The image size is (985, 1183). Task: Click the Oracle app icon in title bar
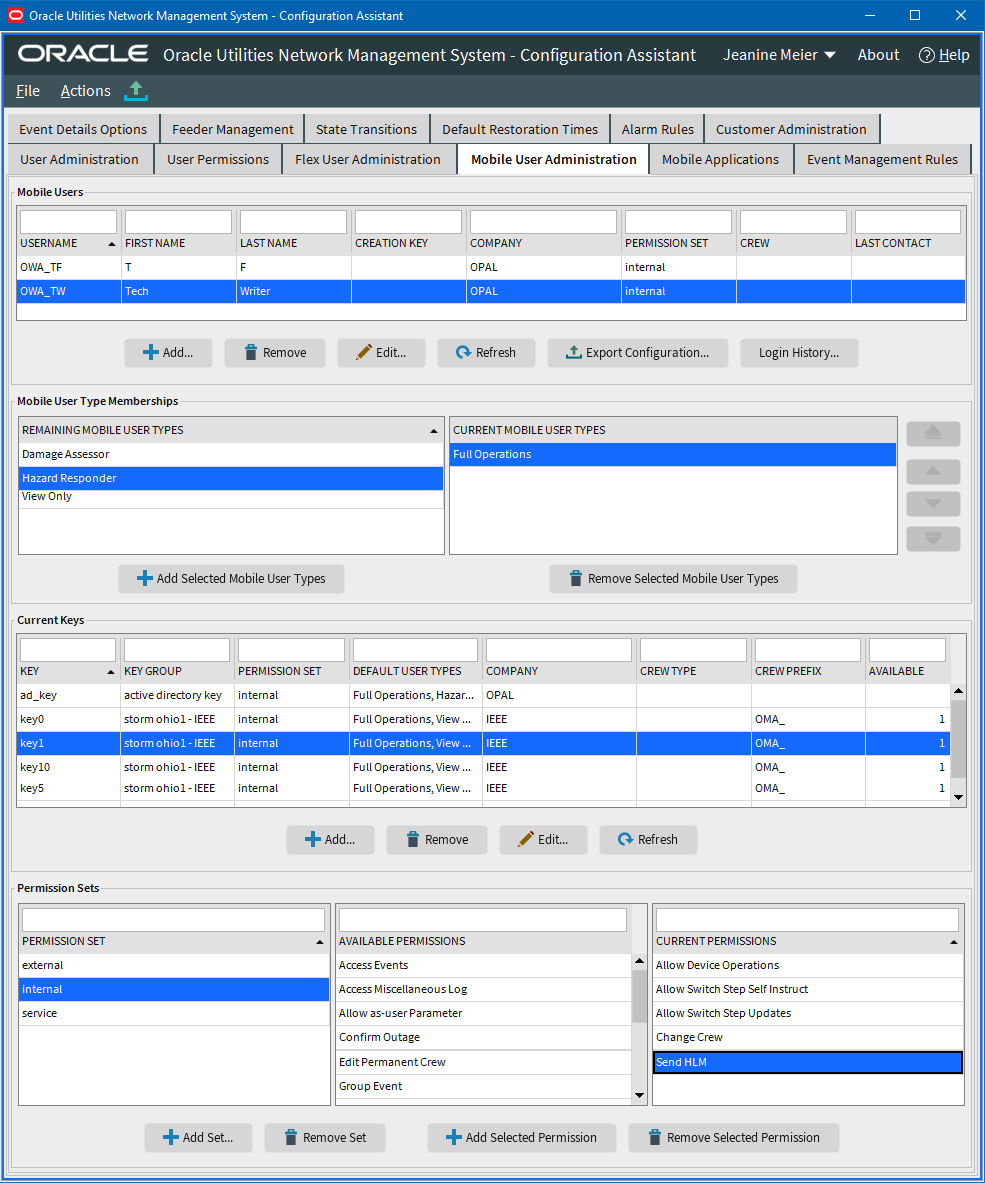15,15
